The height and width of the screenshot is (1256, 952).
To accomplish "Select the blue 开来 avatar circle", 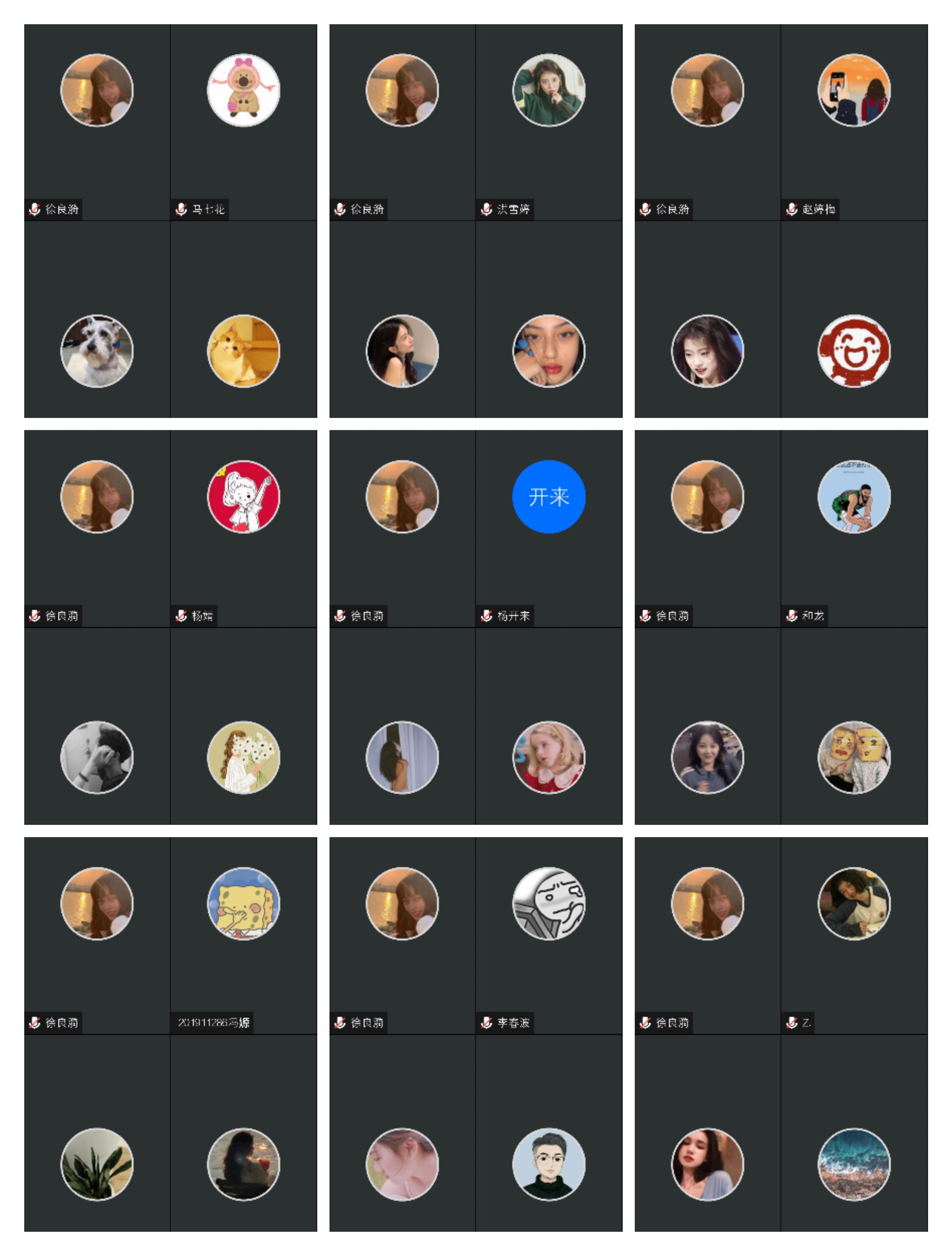I will point(549,497).
